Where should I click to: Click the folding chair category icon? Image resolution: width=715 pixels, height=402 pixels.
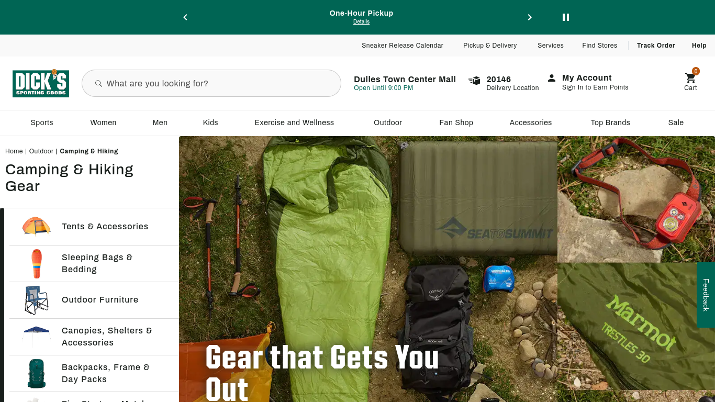tap(36, 300)
